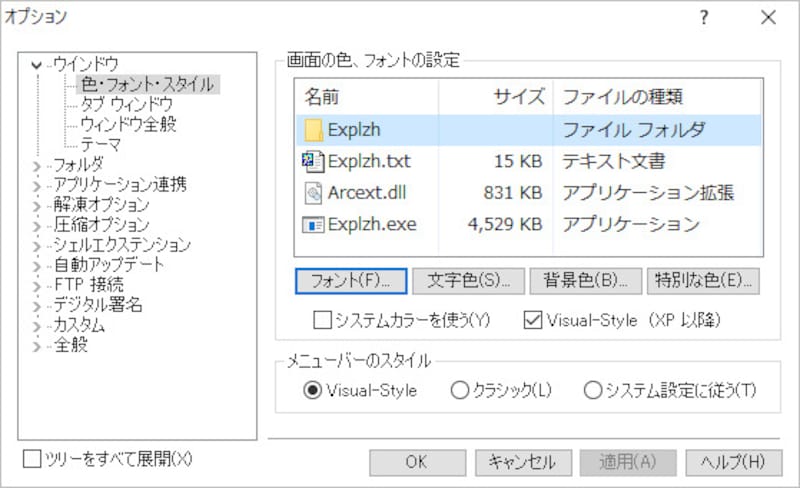Select the Explzh.exe file name

[x=372, y=225]
